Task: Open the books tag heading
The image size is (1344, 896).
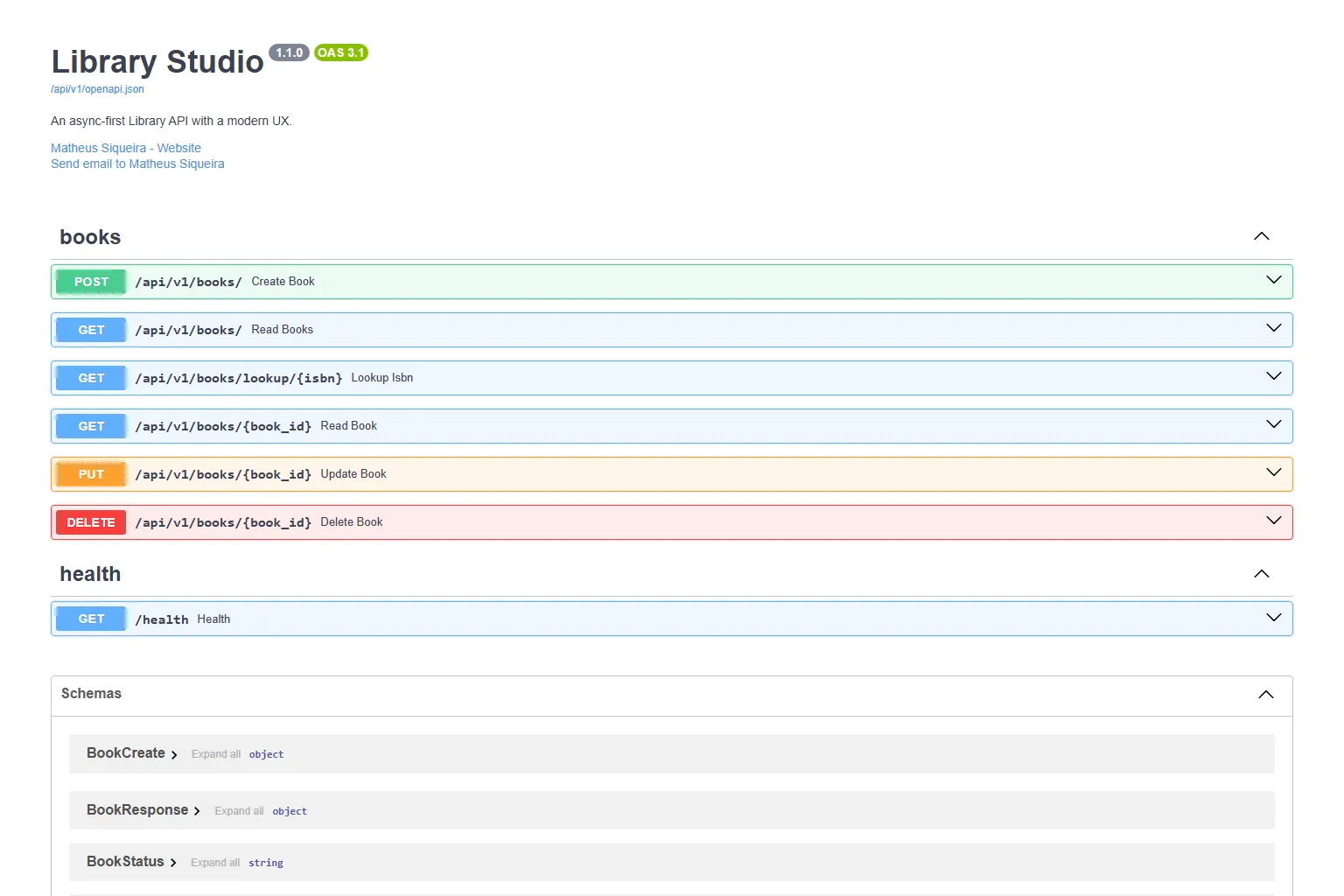Action: coord(90,237)
